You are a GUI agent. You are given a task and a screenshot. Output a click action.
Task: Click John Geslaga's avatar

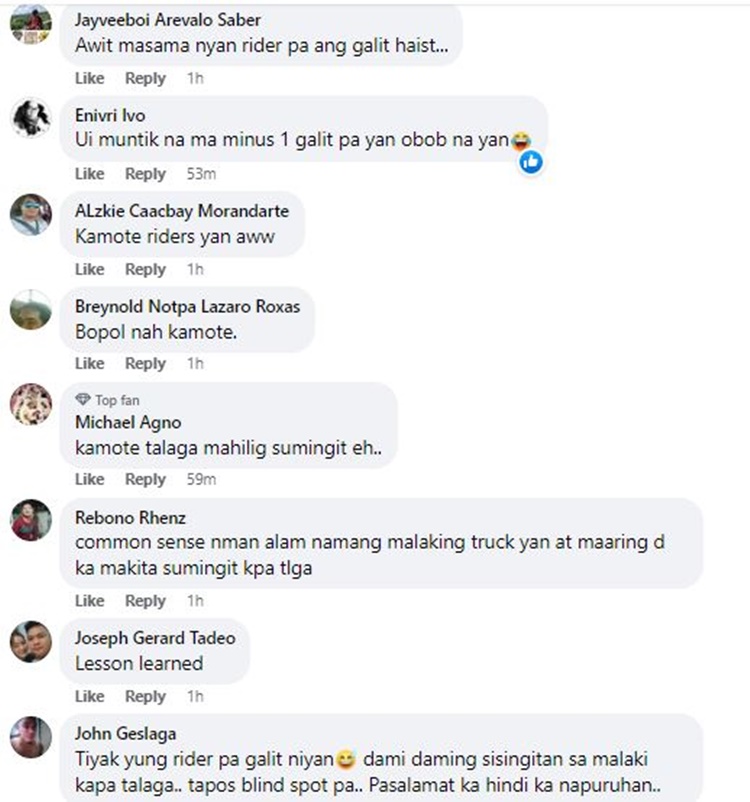pyautogui.click(x=30, y=736)
